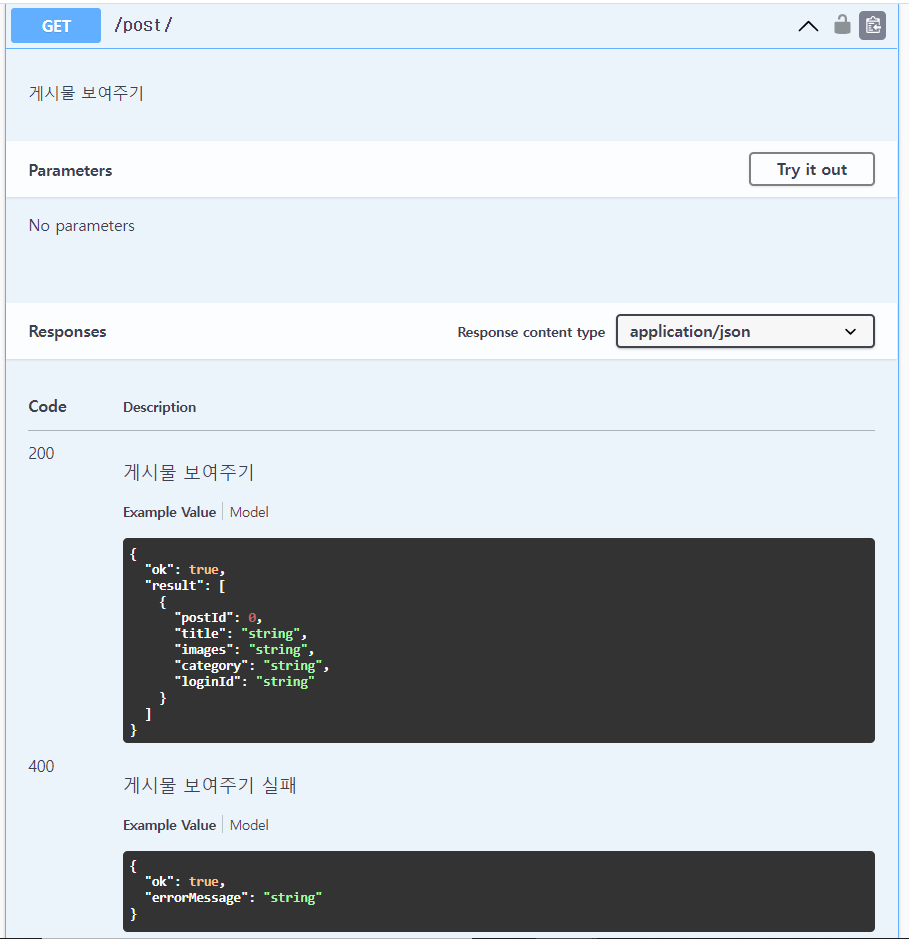Click the "title": "string" line
This screenshot has height=939, width=909.
(241, 634)
